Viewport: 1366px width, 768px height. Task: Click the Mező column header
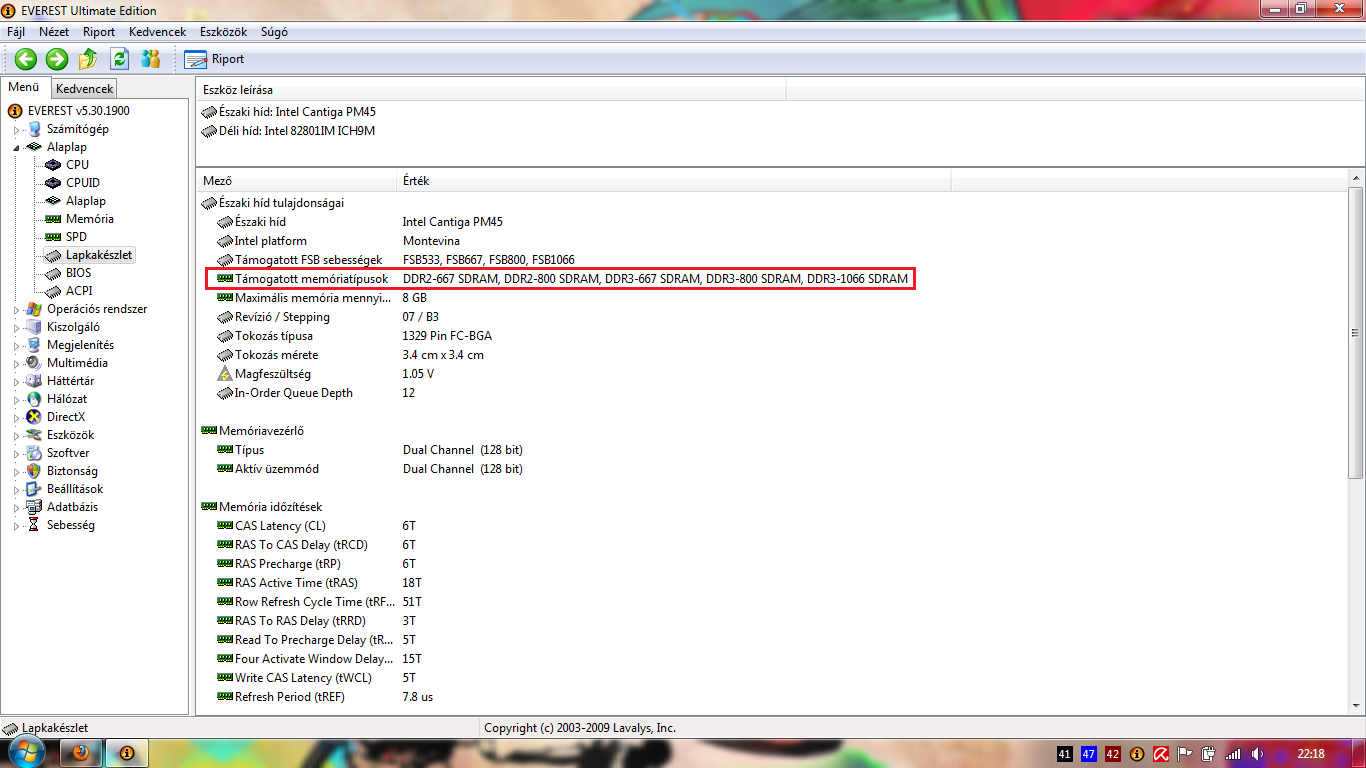(297, 181)
